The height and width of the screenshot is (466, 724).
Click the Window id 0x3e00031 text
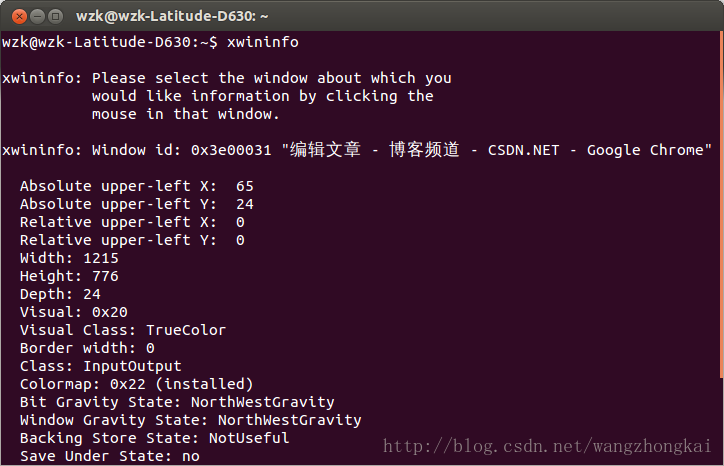(x=181, y=150)
